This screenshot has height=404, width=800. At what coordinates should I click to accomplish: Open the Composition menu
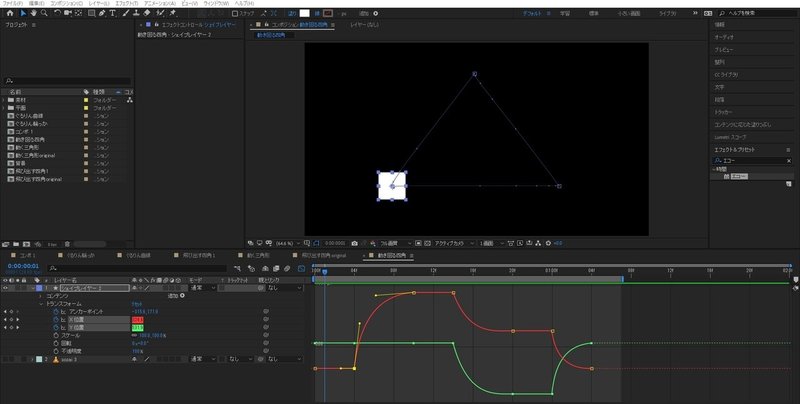(x=66, y=3)
